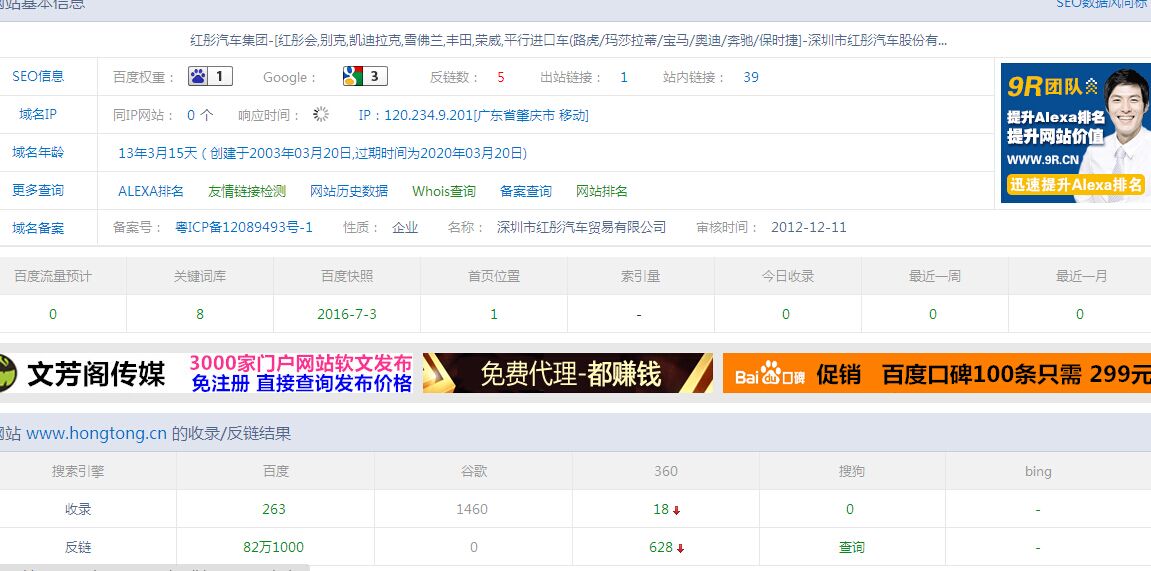Click the SEO信息 row label

pyautogui.click(x=38, y=76)
